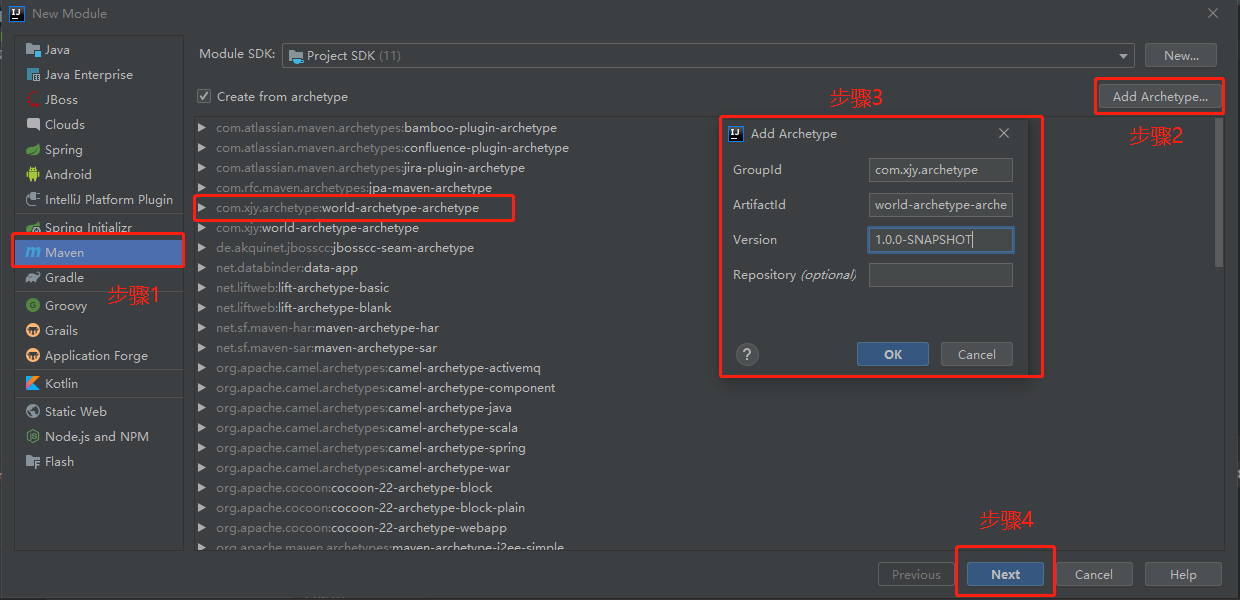Screen dimensions: 1240x600
Task: Select the camel-archetype-activemq archetype
Action: point(378,368)
